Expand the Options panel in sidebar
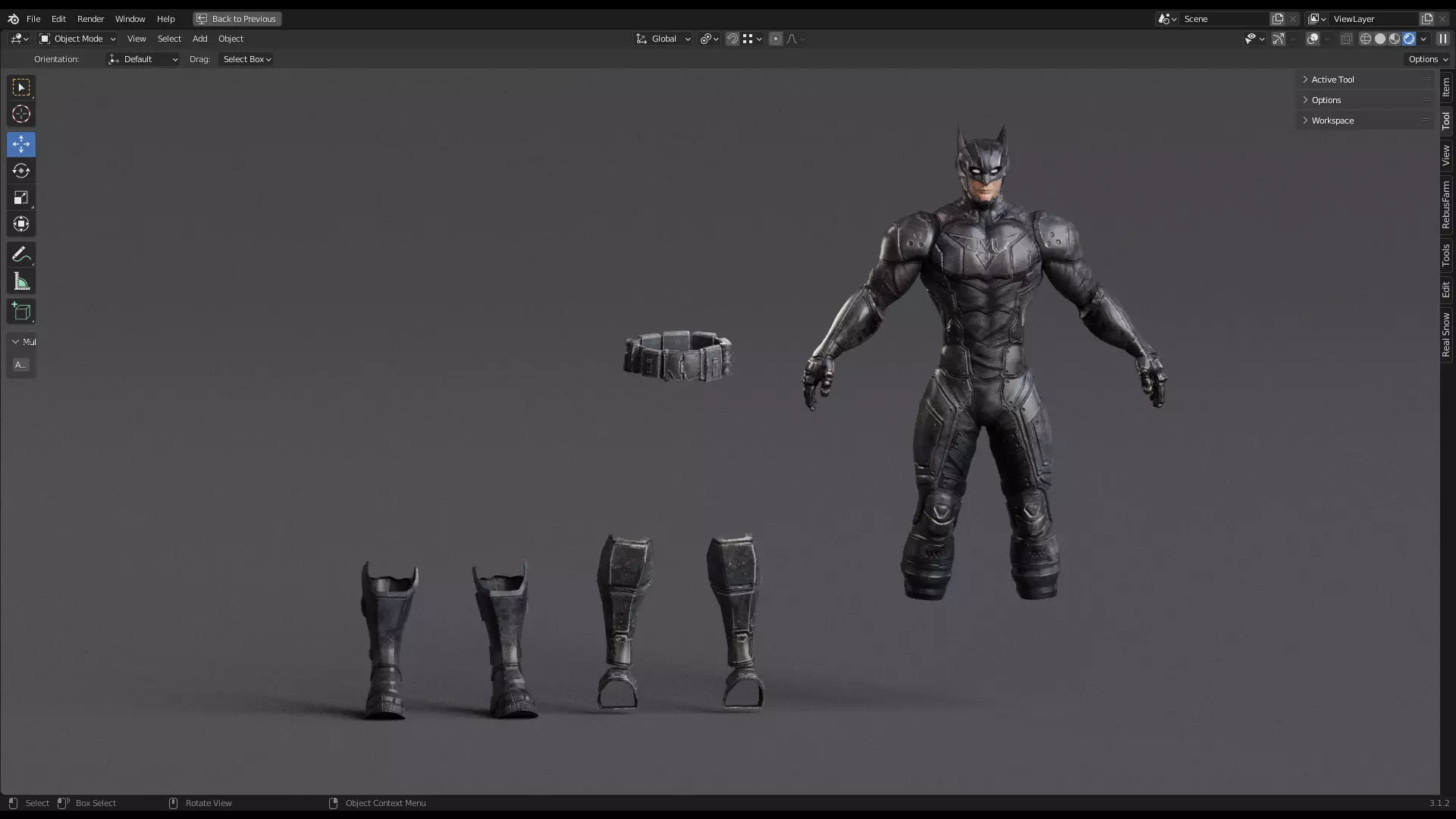 click(x=1365, y=100)
